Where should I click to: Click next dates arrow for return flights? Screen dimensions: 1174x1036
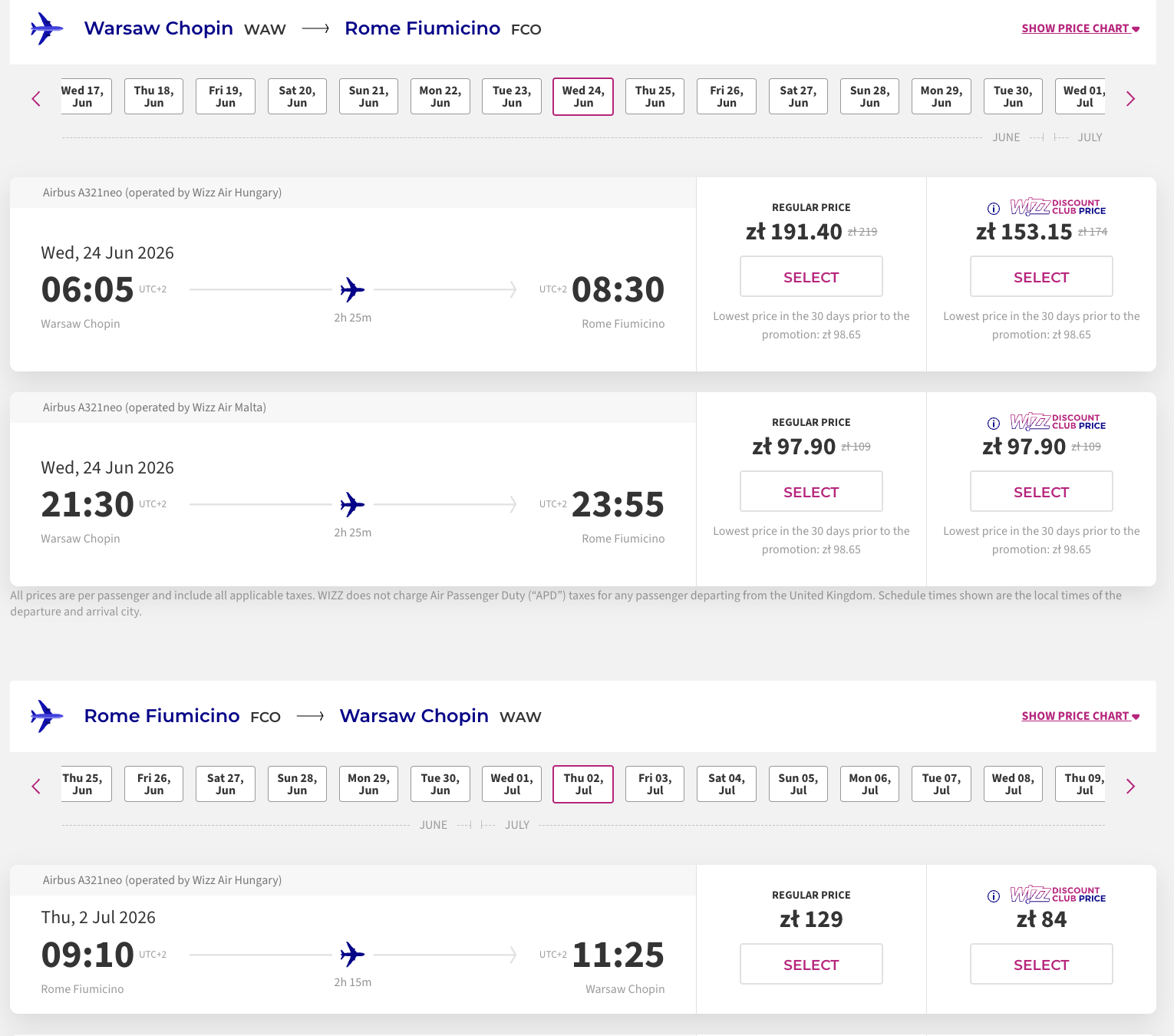tap(1130, 786)
